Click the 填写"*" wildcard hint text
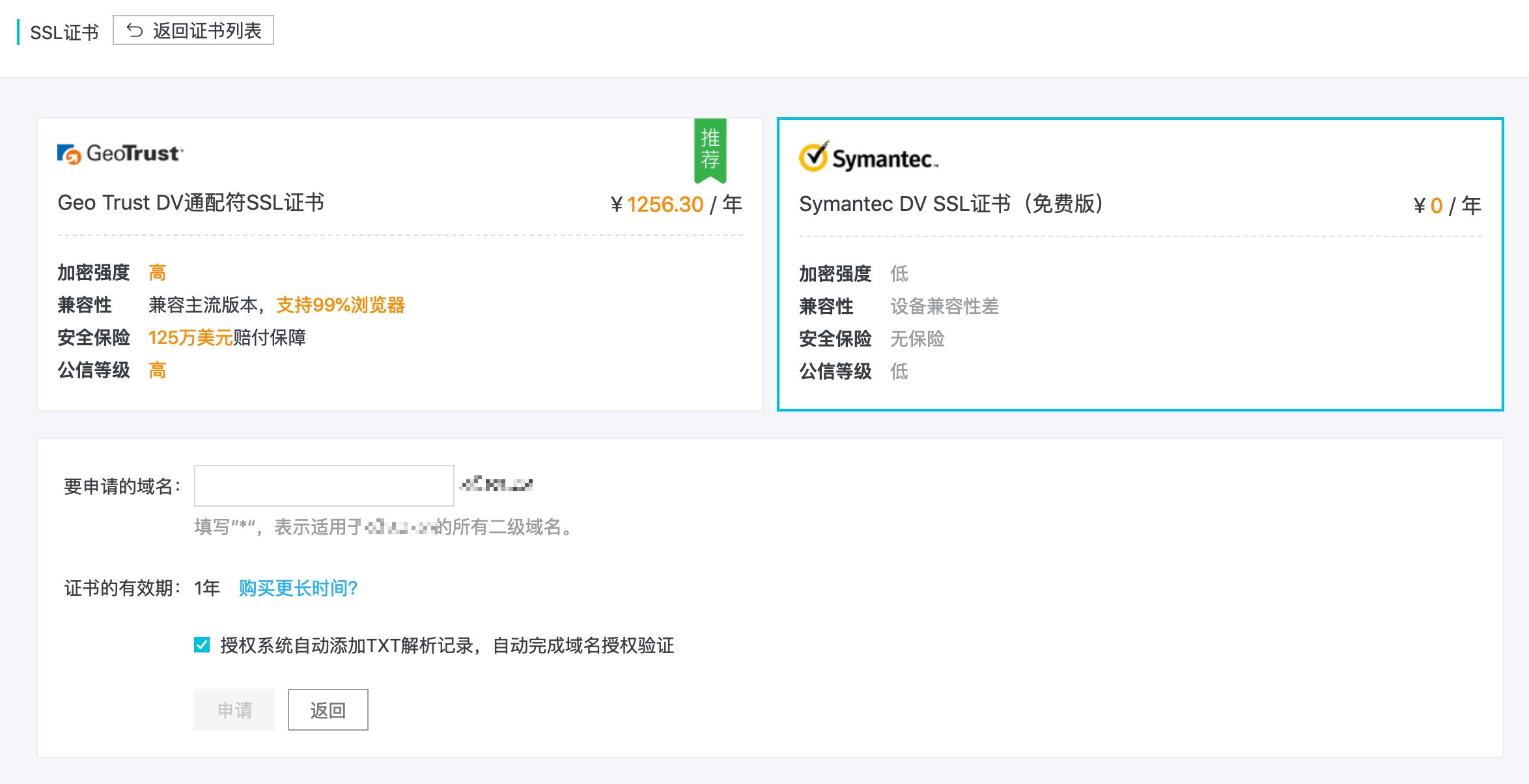Screen dimensions: 1529x784 click(384, 527)
